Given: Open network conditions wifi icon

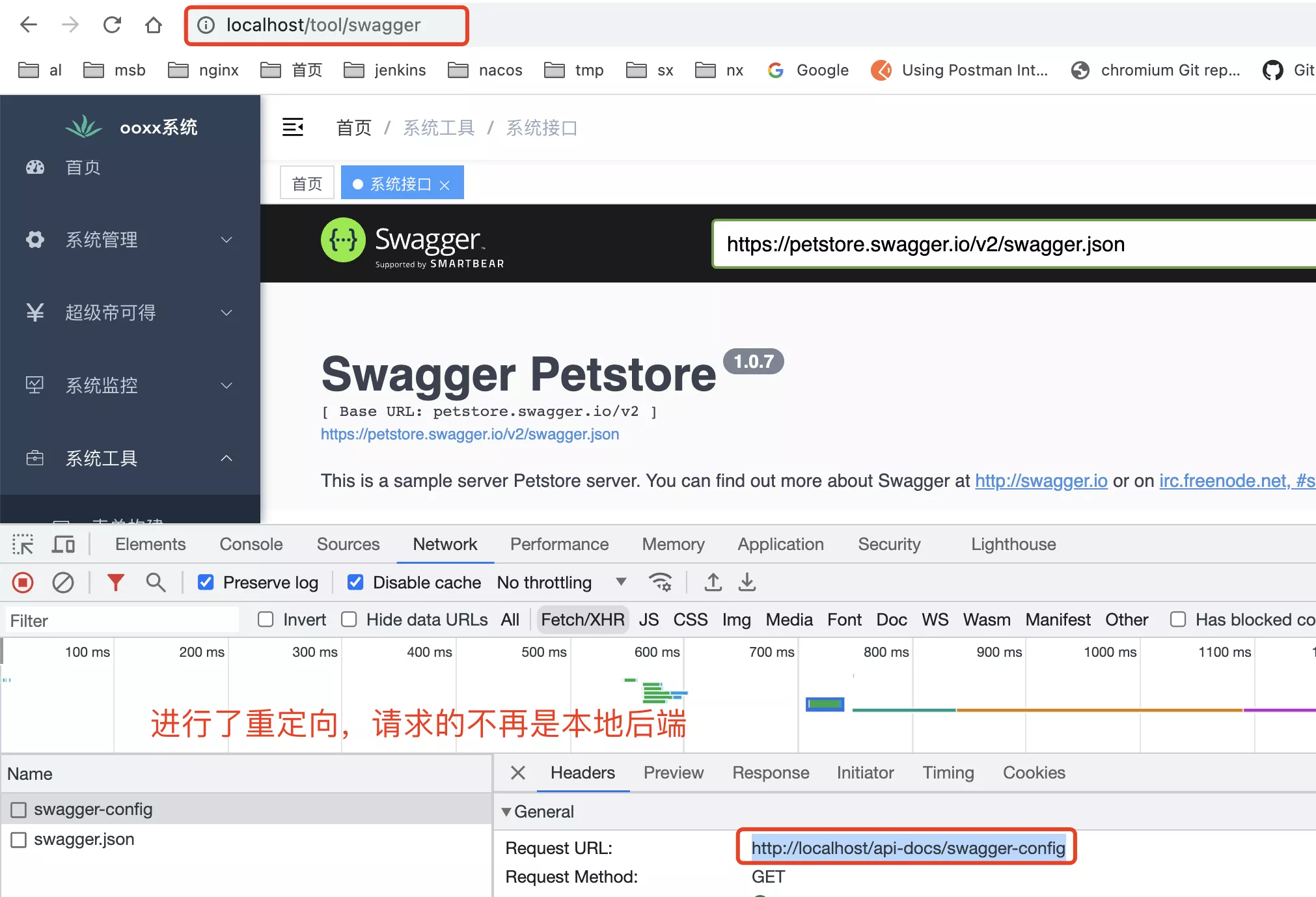Looking at the screenshot, I should (x=660, y=582).
